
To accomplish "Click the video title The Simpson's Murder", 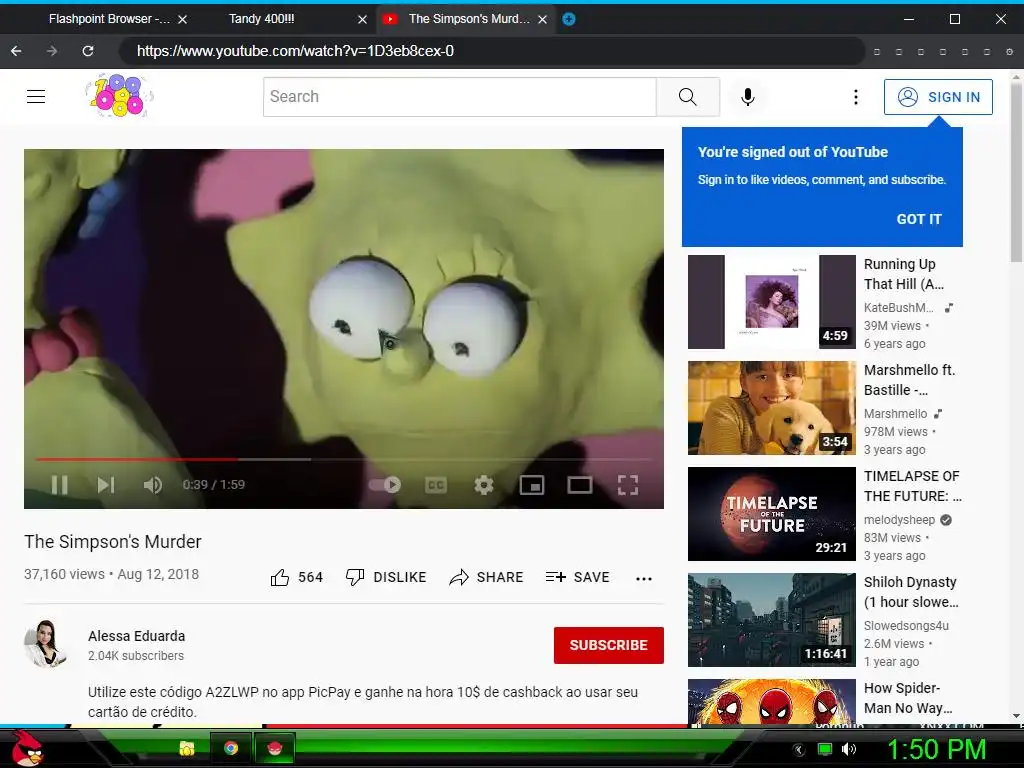I will click(x=113, y=541).
